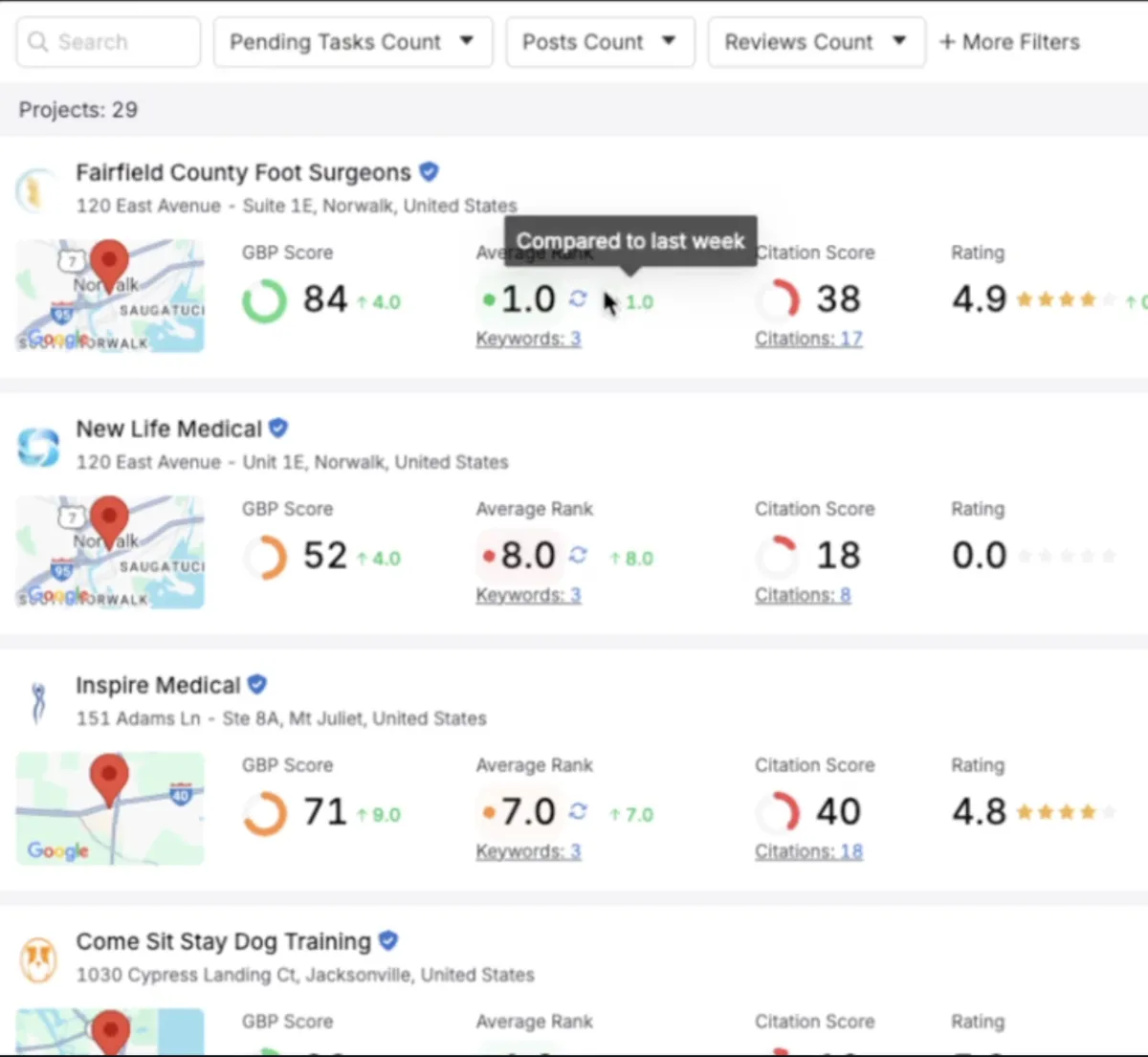The height and width of the screenshot is (1057, 1148).
Task: Click the verified badge next to Come Sit Stay Dog Training
Action: pyautogui.click(x=387, y=940)
